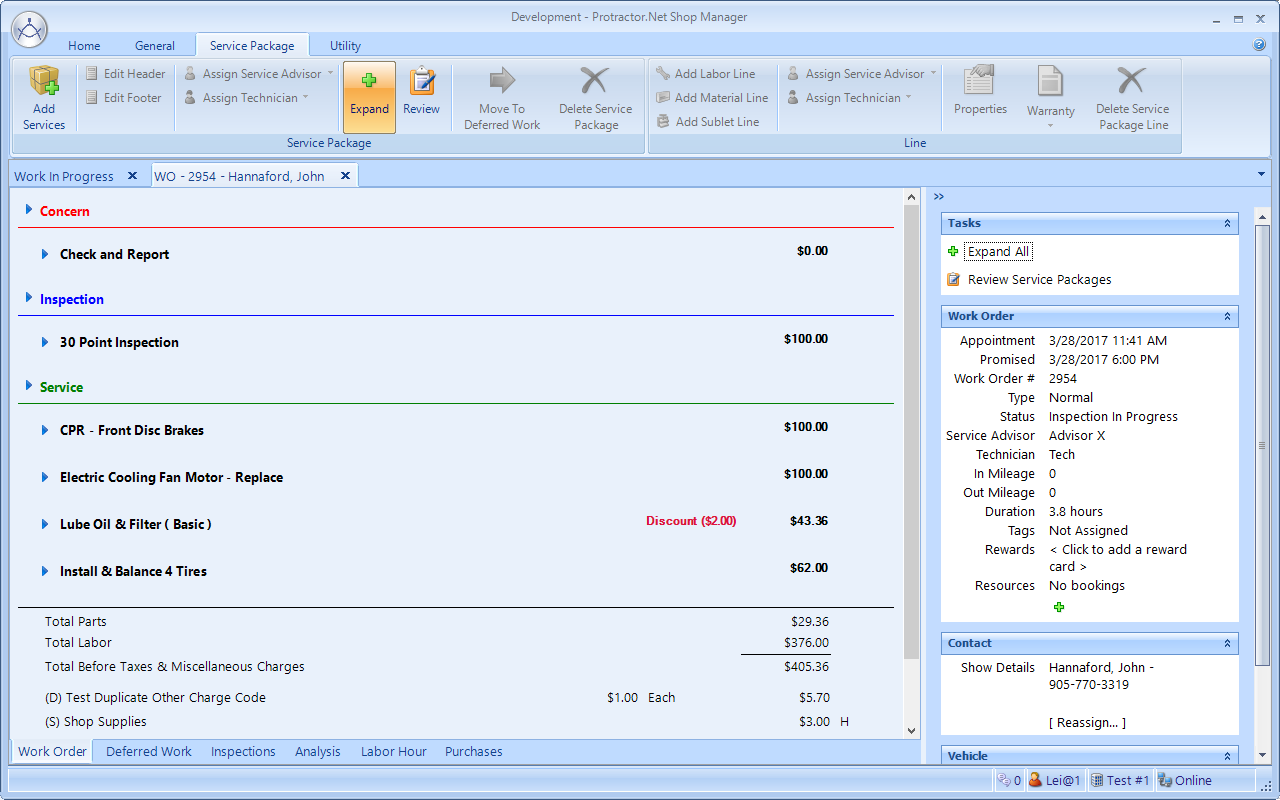Expand the 30 Point Inspection package

click(x=45, y=342)
